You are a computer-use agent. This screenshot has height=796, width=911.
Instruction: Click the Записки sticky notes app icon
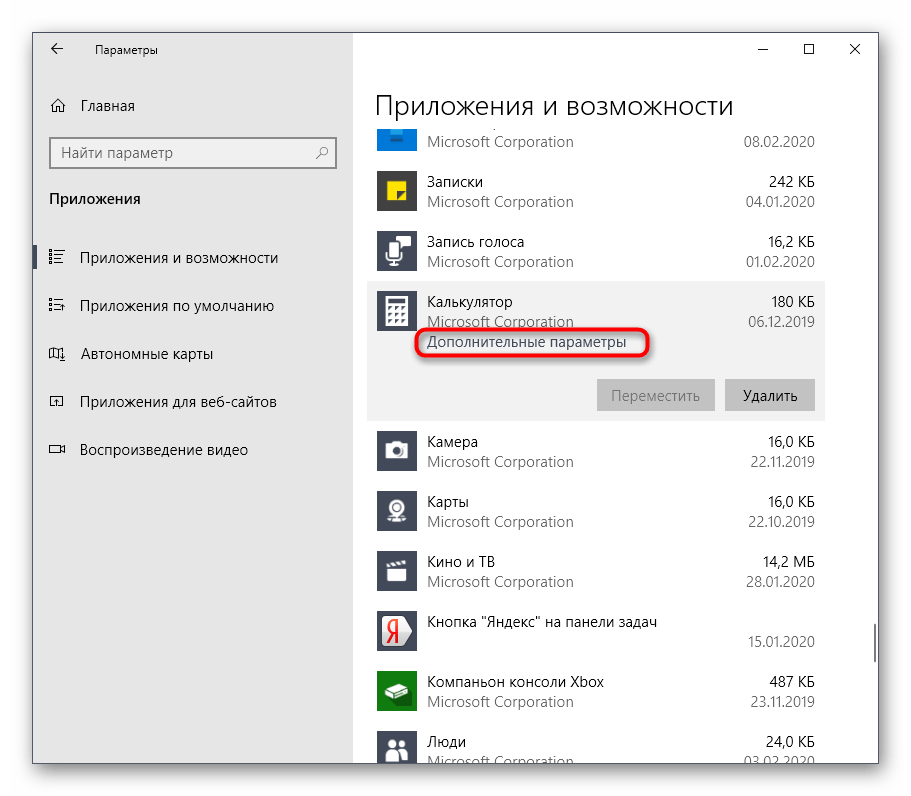[x=396, y=192]
